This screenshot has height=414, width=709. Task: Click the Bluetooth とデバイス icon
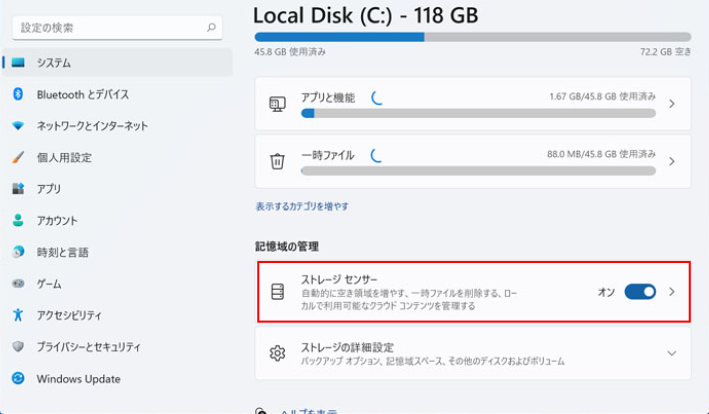18,94
